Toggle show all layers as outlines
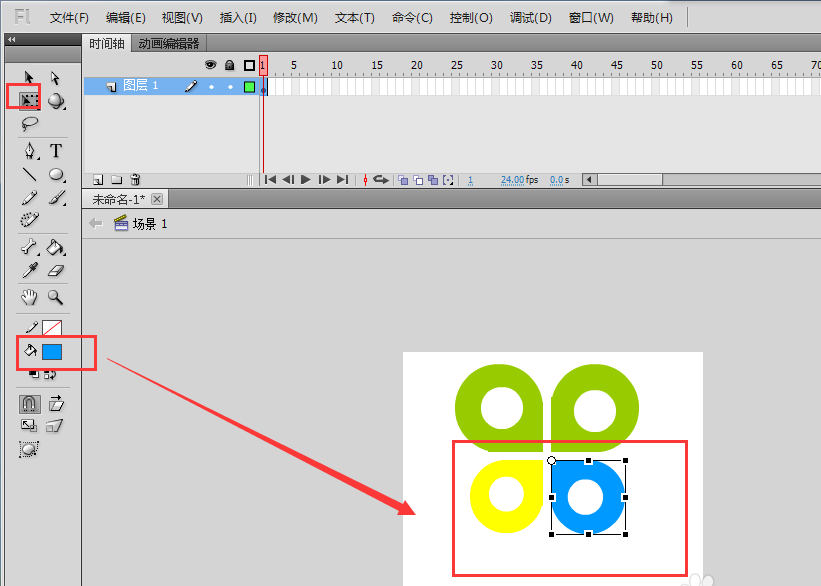This screenshot has height=586, width=821. (249, 65)
